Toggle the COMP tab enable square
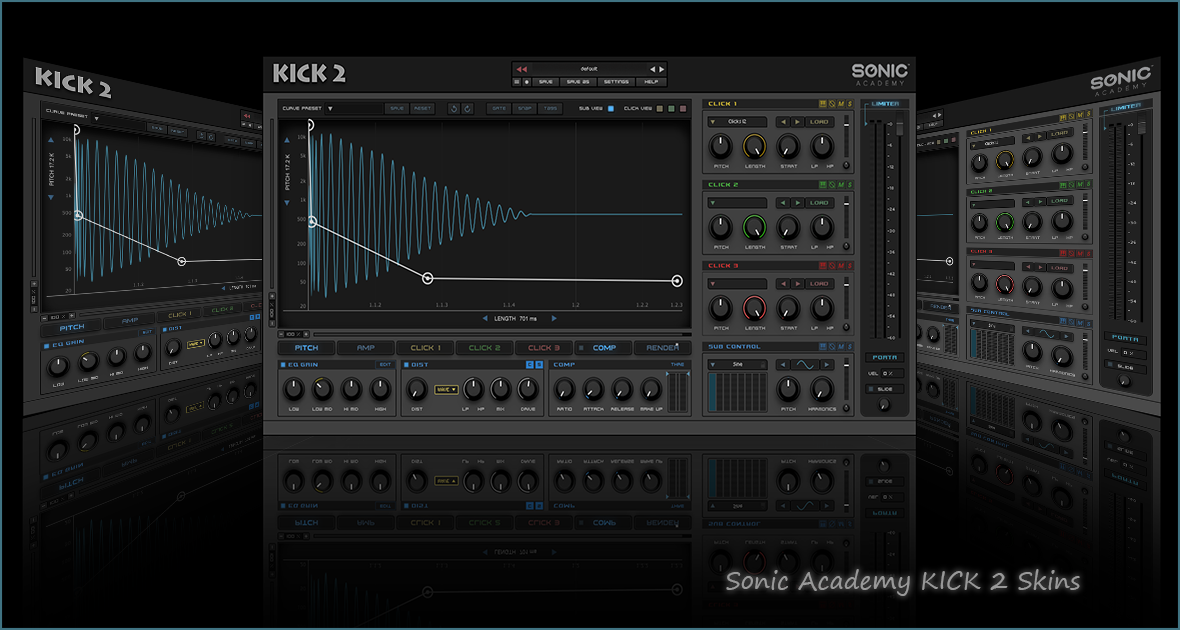This screenshot has width=1180, height=630. pos(581,348)
